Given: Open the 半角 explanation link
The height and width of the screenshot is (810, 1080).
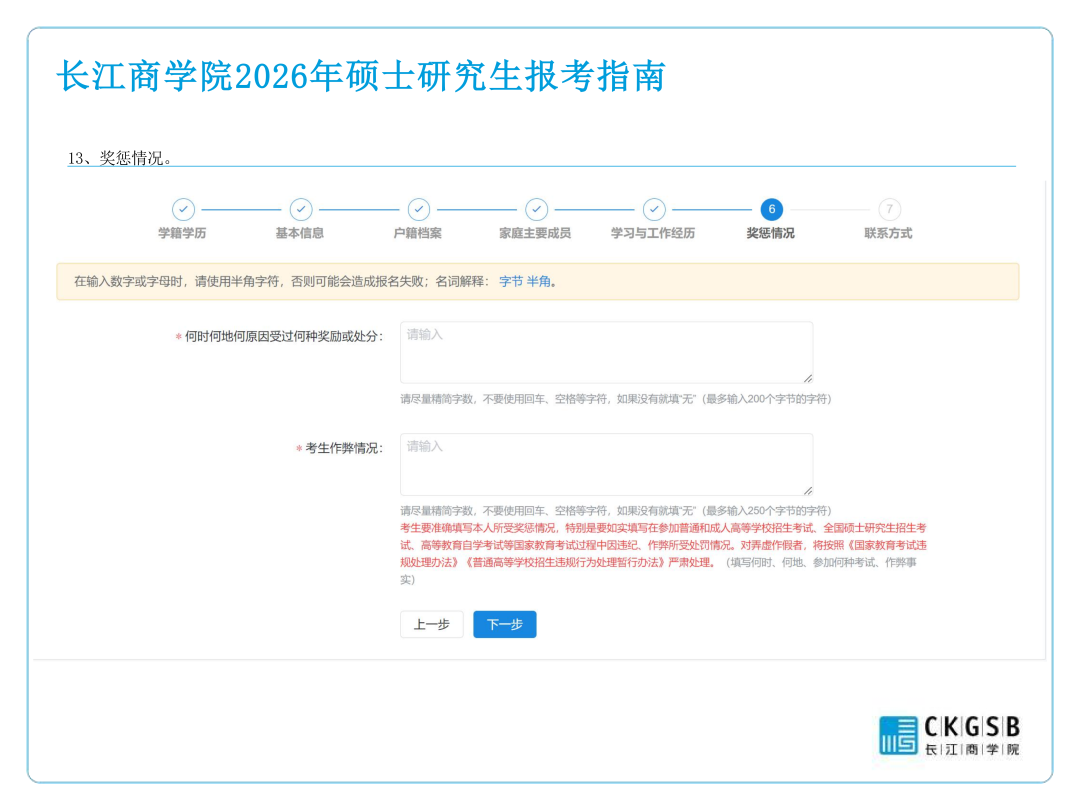Looking at the screenshot, I should coord(539,282).
